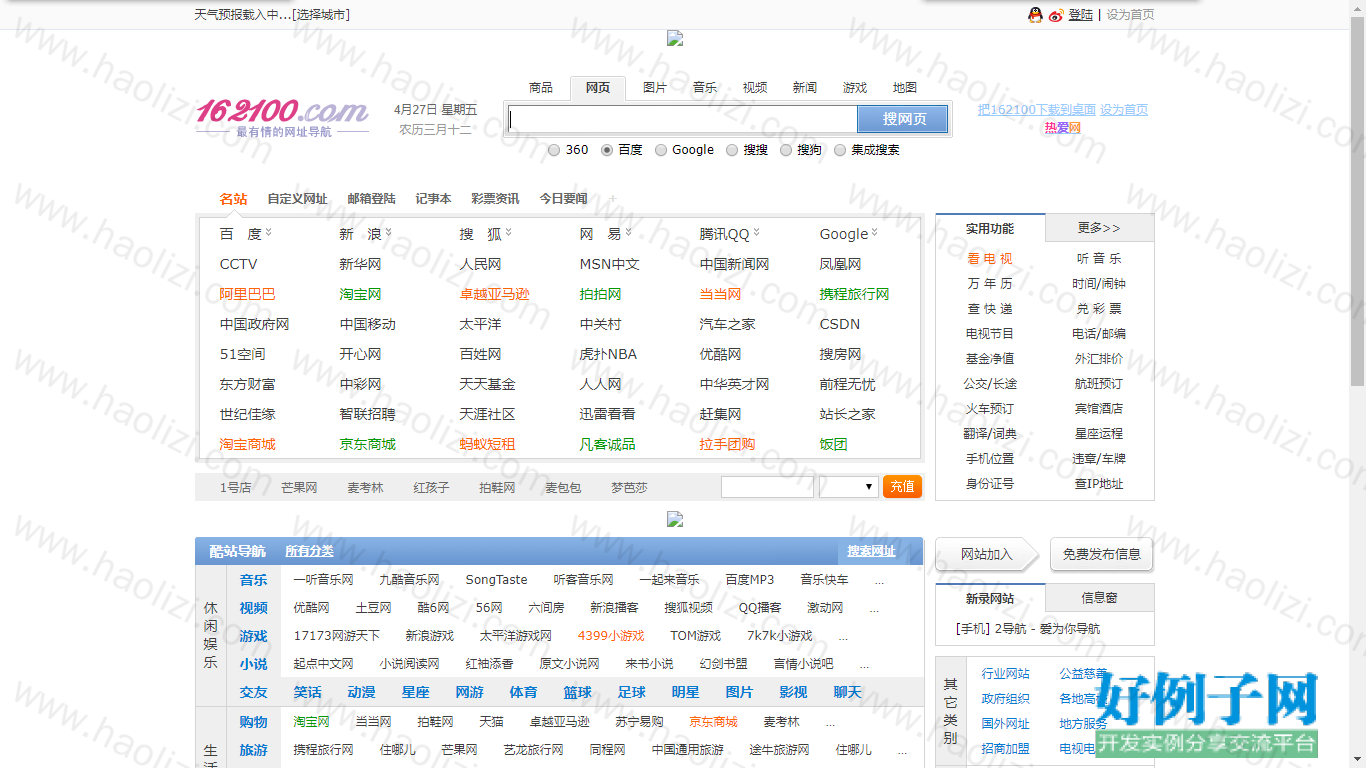Screen dimensions: 1366x768
Task: Open the 4399小游戏 link
Action: 611,636
